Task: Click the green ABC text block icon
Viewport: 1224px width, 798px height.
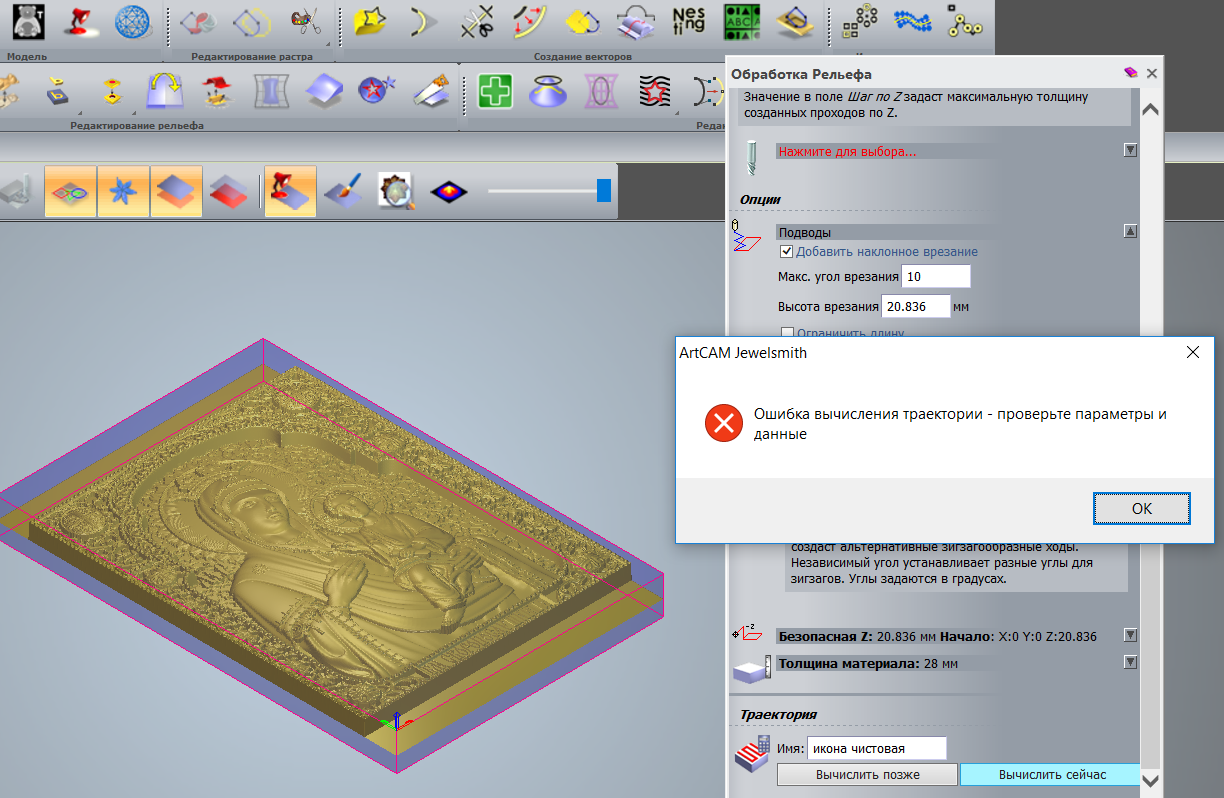Action: coord(740,22)
